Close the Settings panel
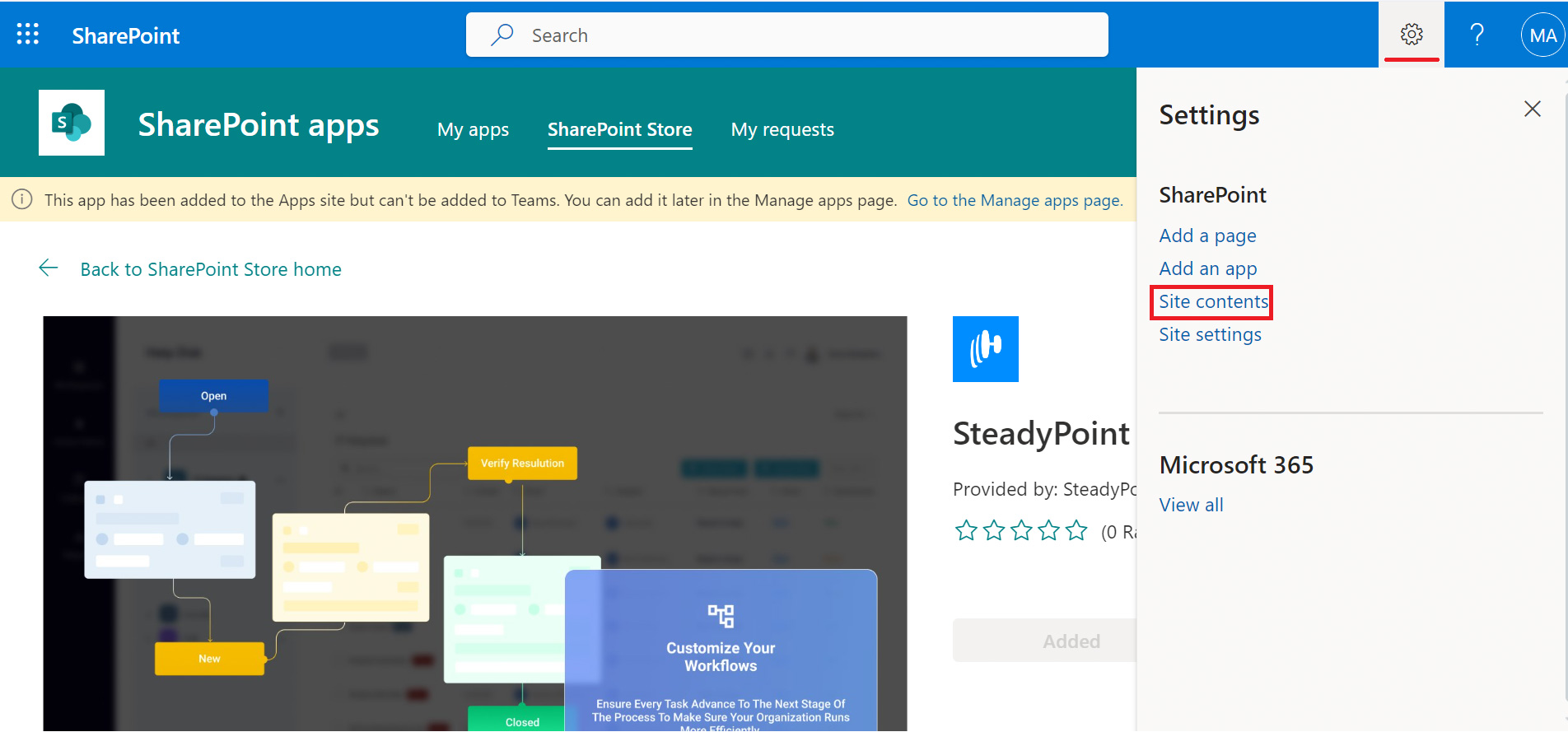This screenshot has width=1568, height=746. (1532, 109)
